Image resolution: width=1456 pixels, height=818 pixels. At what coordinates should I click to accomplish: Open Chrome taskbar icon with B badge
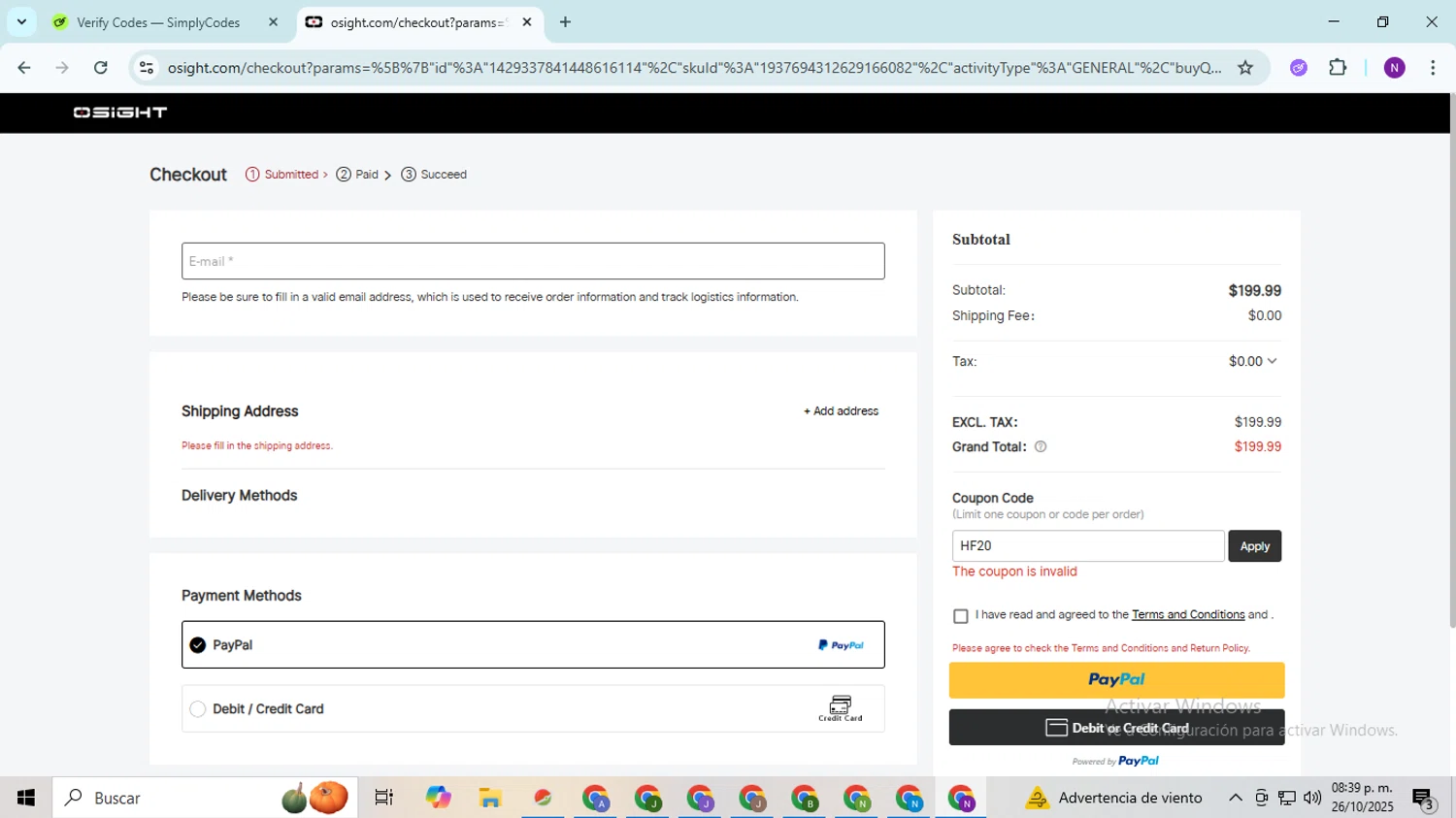point(805,798)
